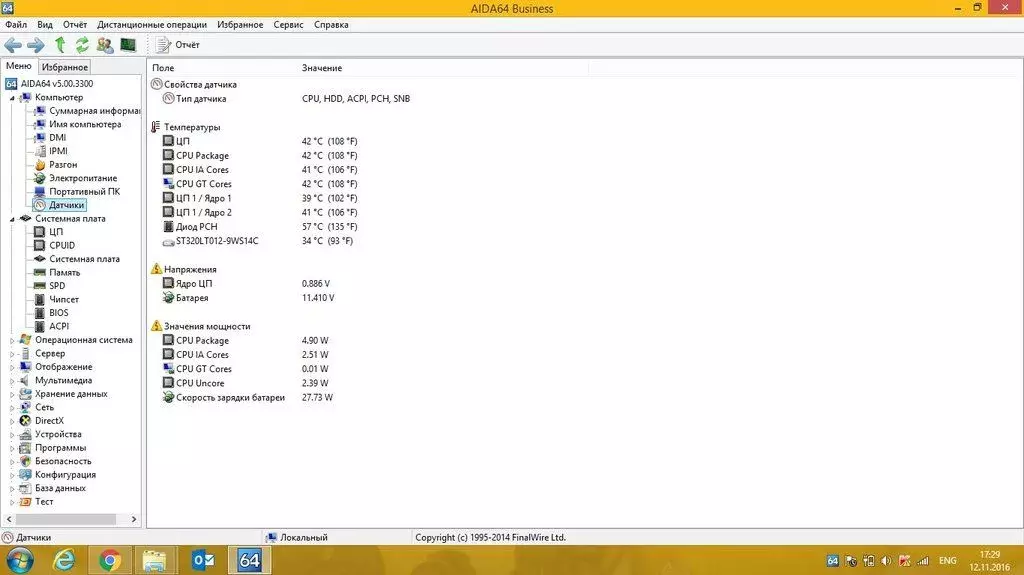Click the ЦП chip icon under Системная плата
The image size is (1024, 575).
[40, 232]
